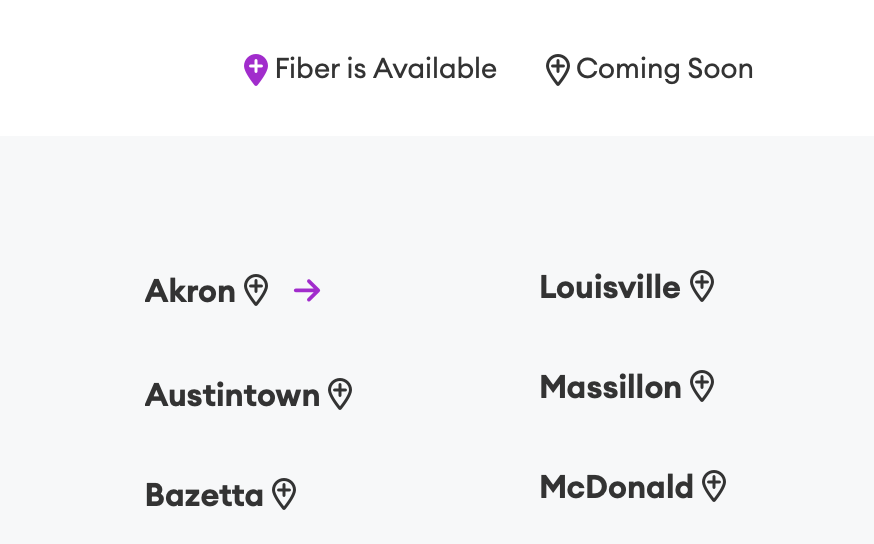Click the pin icon next to Akron
Screen dimensions: 874x544
[256, 290]
